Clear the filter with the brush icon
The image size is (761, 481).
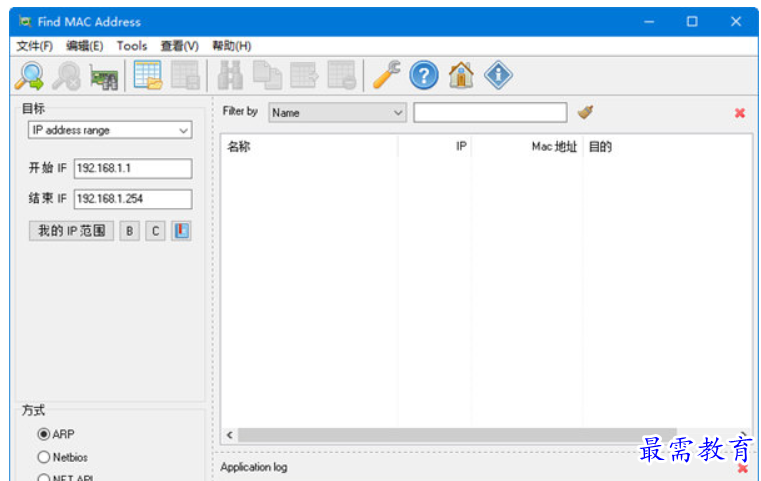pyautogui.click(x=585, y=112)
